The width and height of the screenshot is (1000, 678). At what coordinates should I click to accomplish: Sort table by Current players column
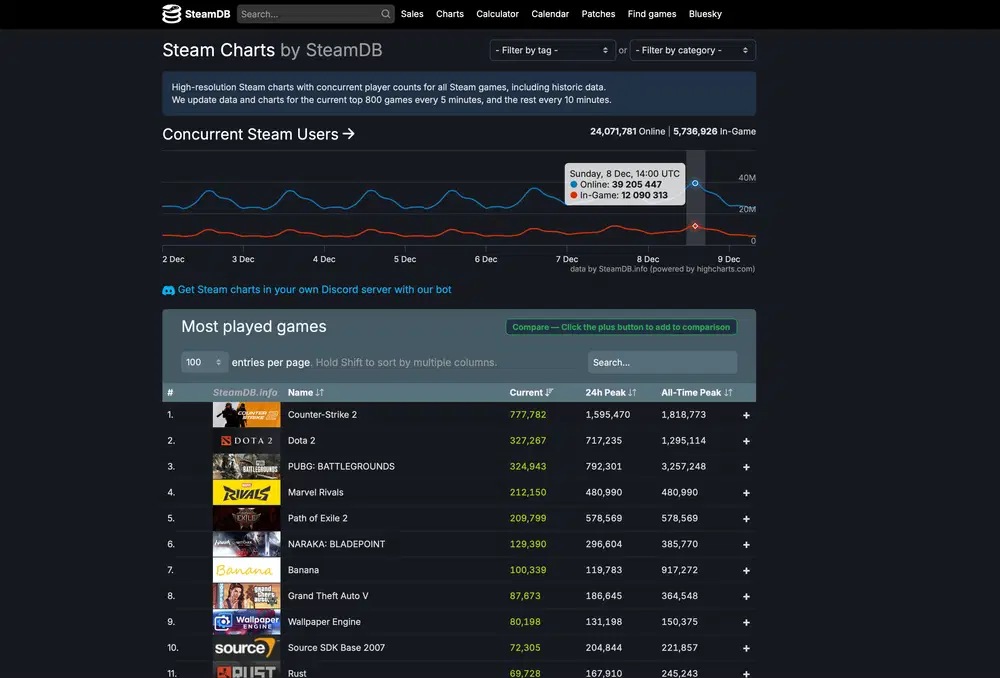531,393
